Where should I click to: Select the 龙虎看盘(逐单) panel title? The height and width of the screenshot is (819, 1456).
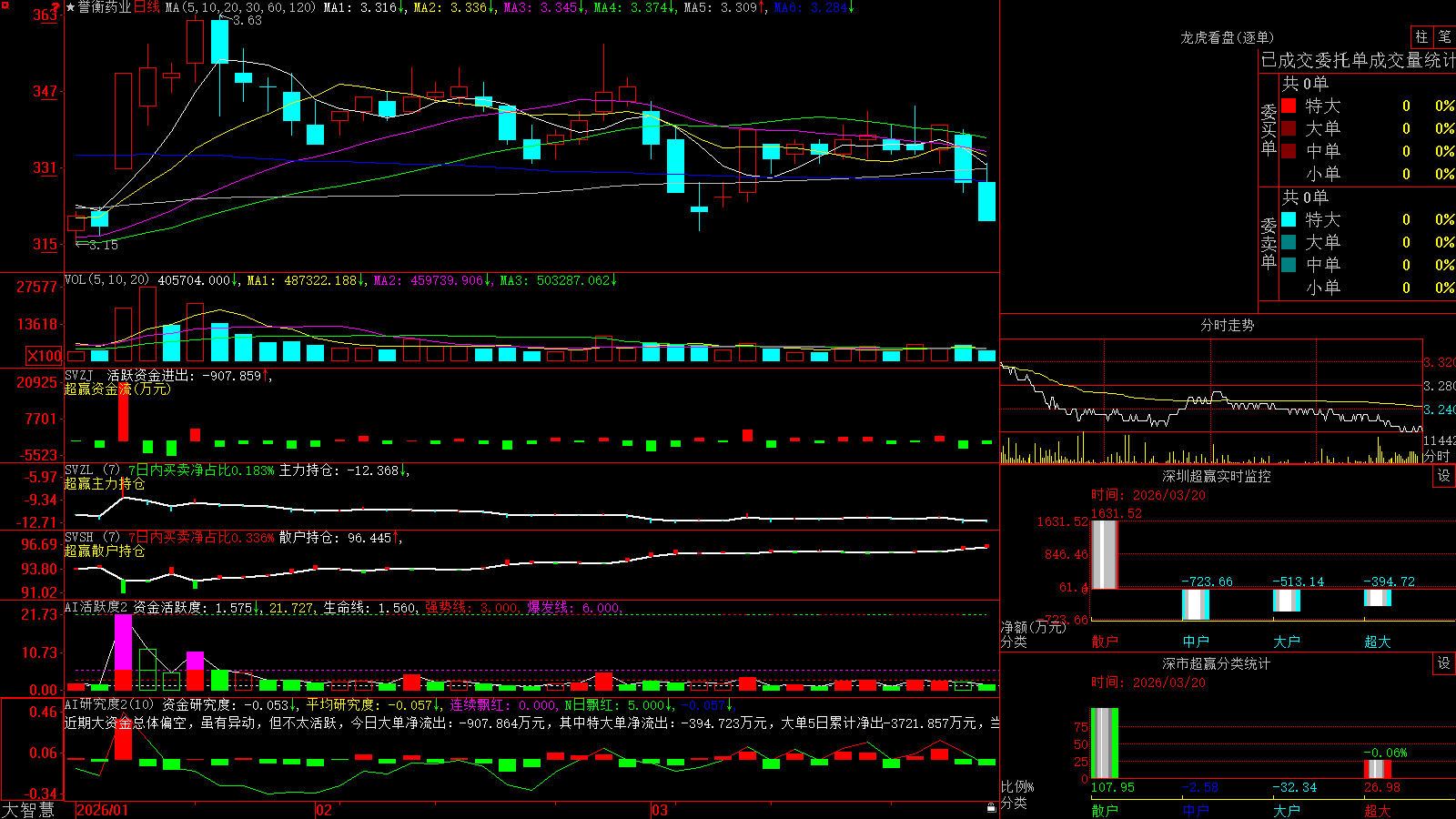[1227, 37]
